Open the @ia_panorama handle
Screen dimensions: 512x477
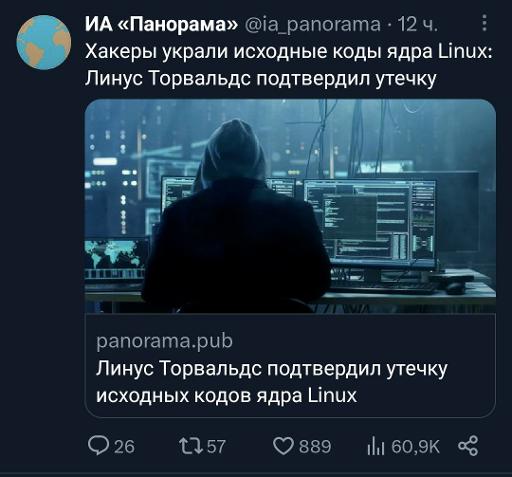[x=313, y=25]
